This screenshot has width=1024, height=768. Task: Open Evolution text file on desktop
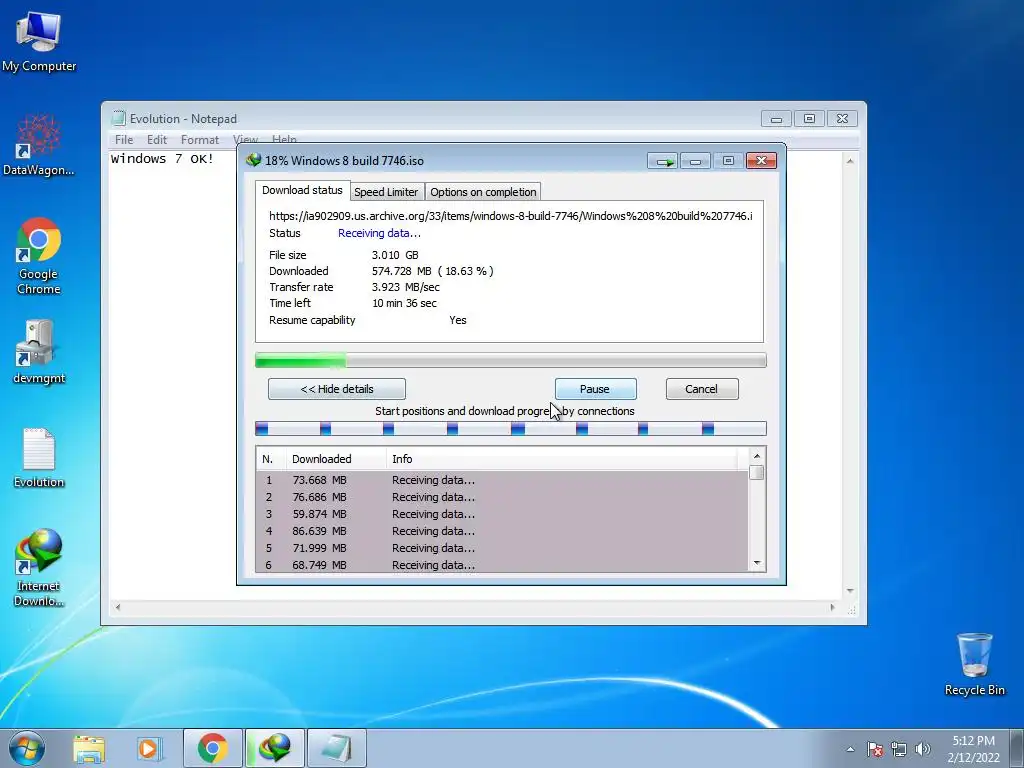point(39,458)
